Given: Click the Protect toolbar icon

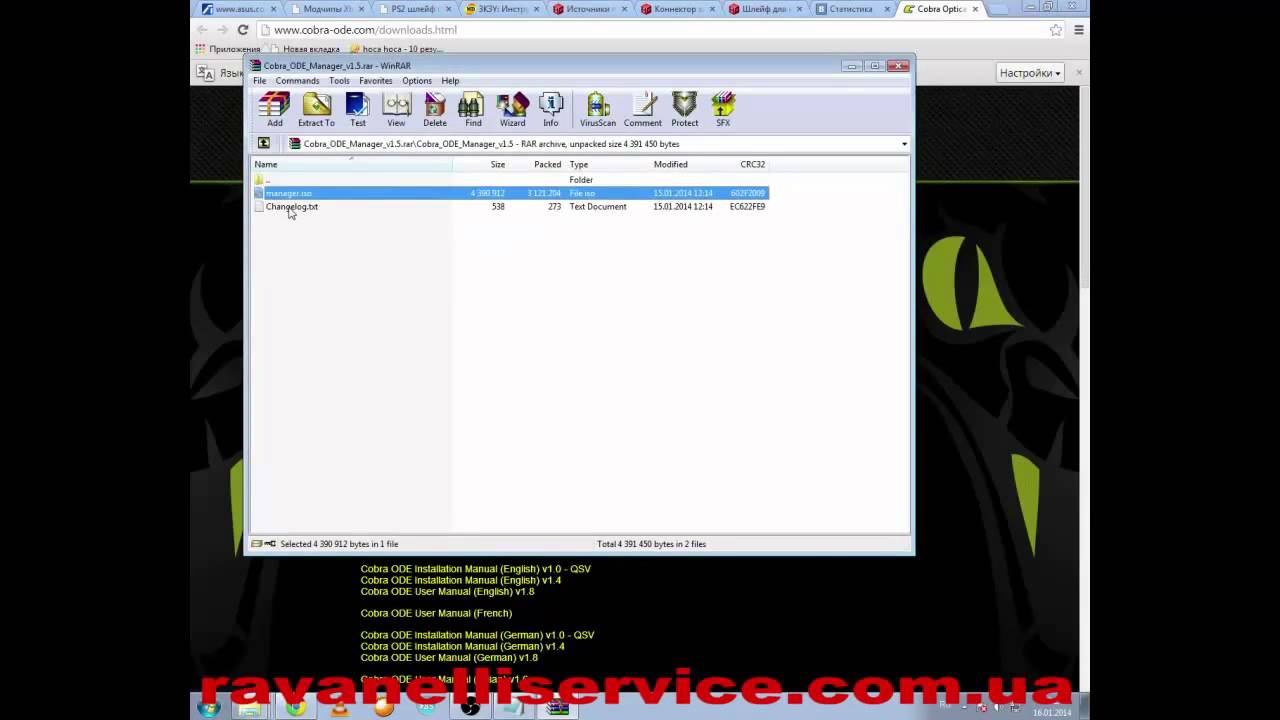Looking at the screenshot, I should [685, 110].
